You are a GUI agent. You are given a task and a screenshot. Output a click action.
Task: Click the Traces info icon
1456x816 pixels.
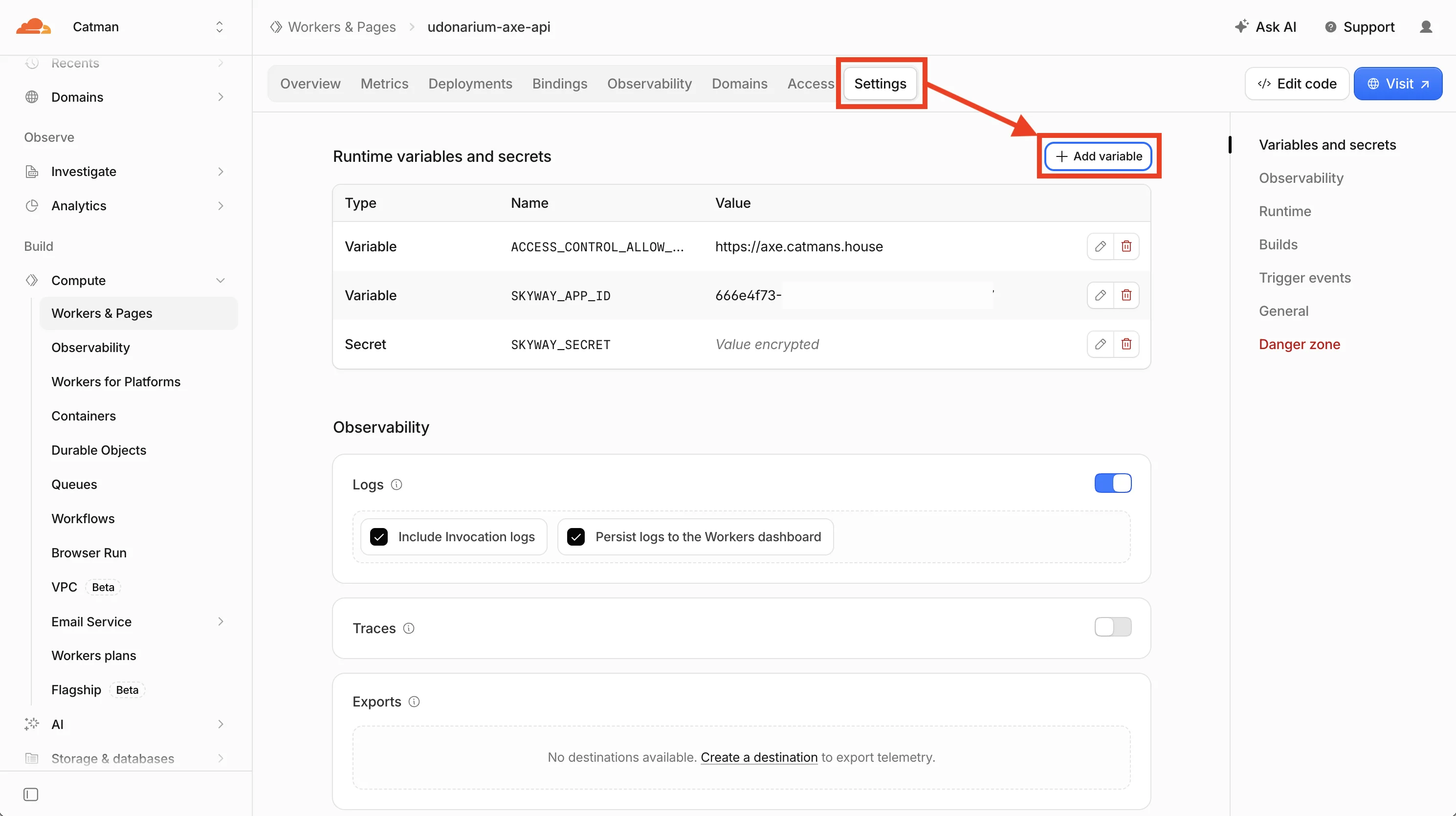[x=409, y=628]
